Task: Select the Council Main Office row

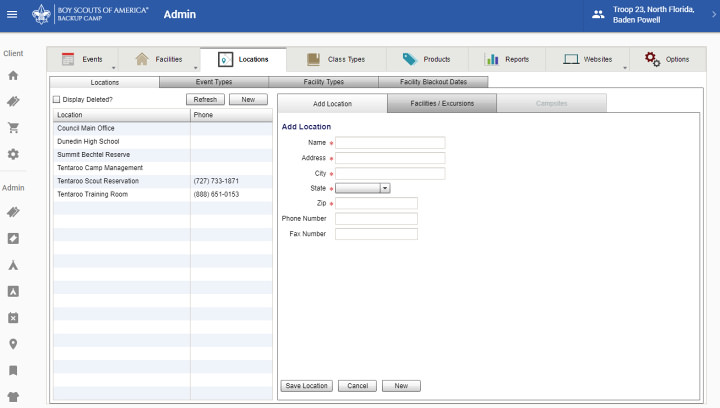Action: tap(163, 128)
